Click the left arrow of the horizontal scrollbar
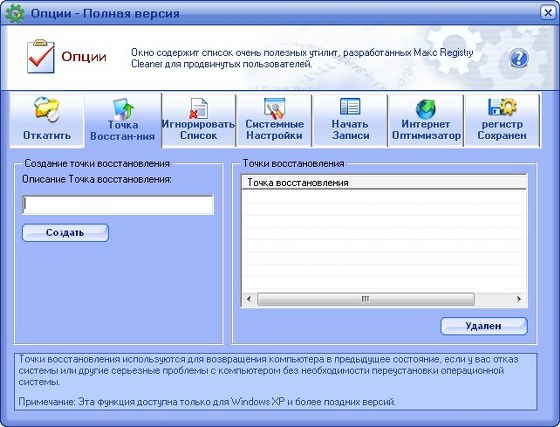This screenshot has height=427, width=560. click(249, 299)
